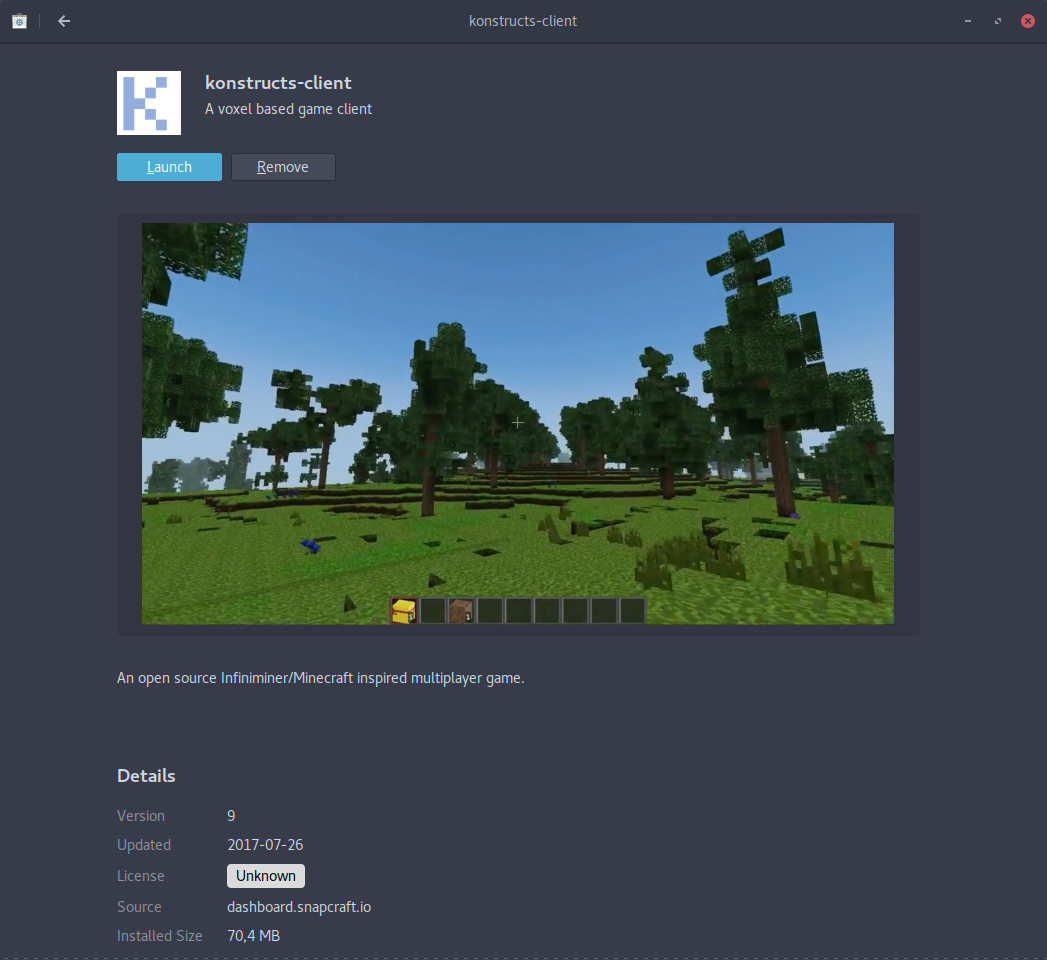Open the game screenshot preview
1047x960 pixels.
(517, 424)
